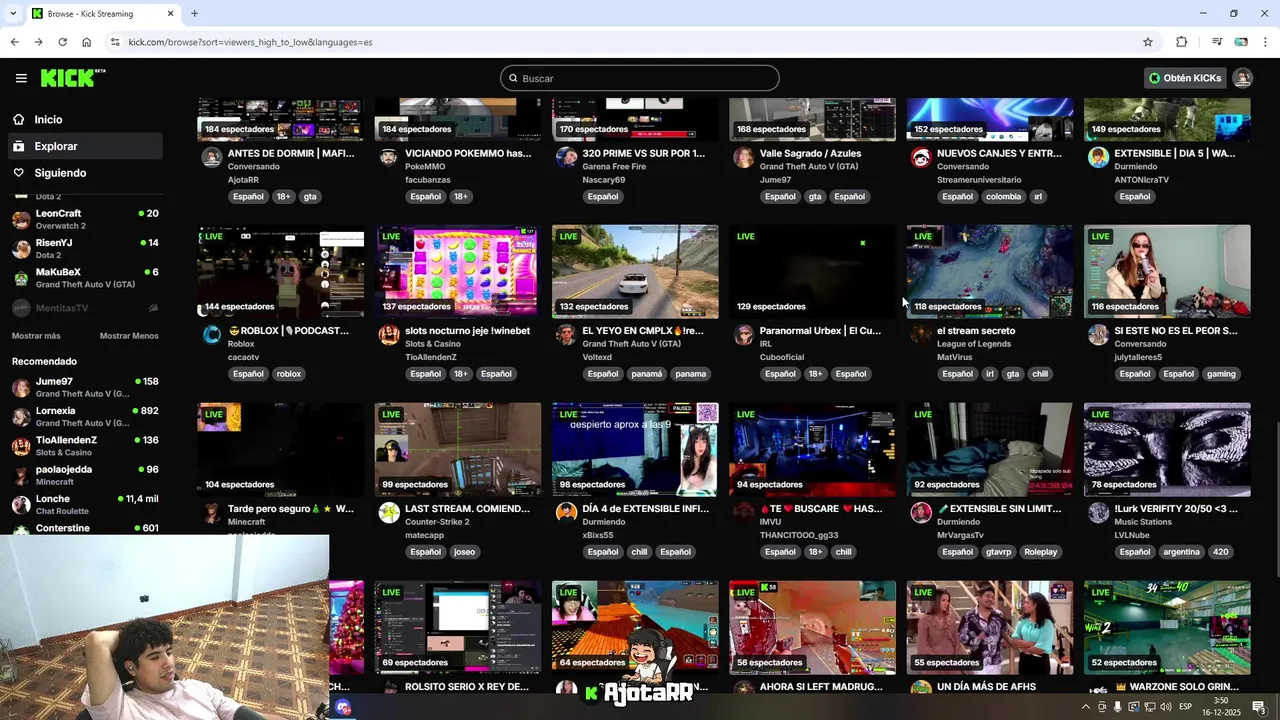Click the KICK logo
Screen dimensions: 1280x720
(x=73, y=78)
